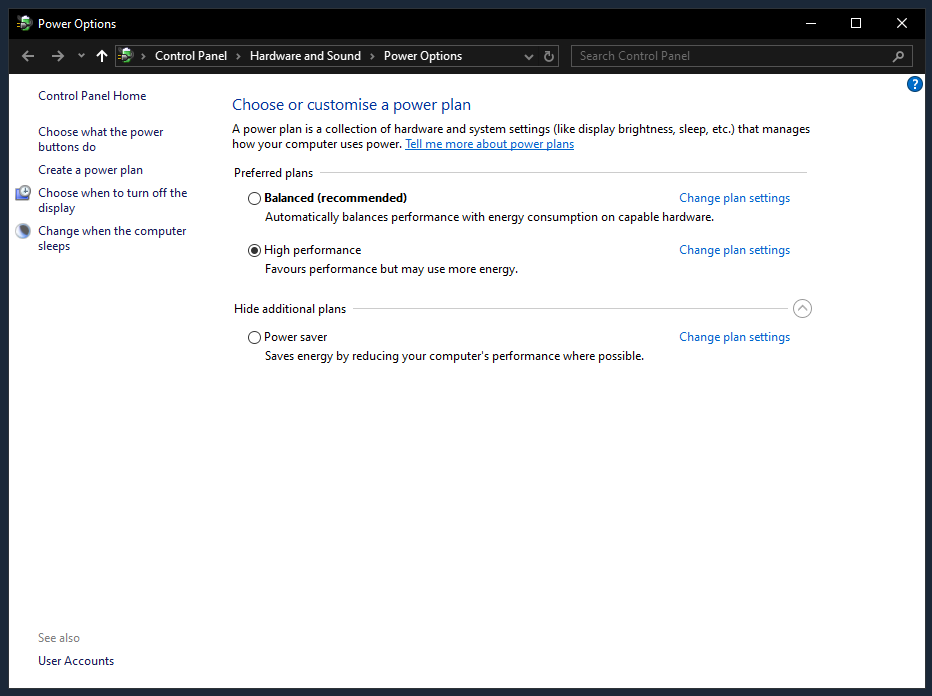Screen dimensions: 932x696
Task: Click the back navigation arrow
Action: [x=28, y=56]
